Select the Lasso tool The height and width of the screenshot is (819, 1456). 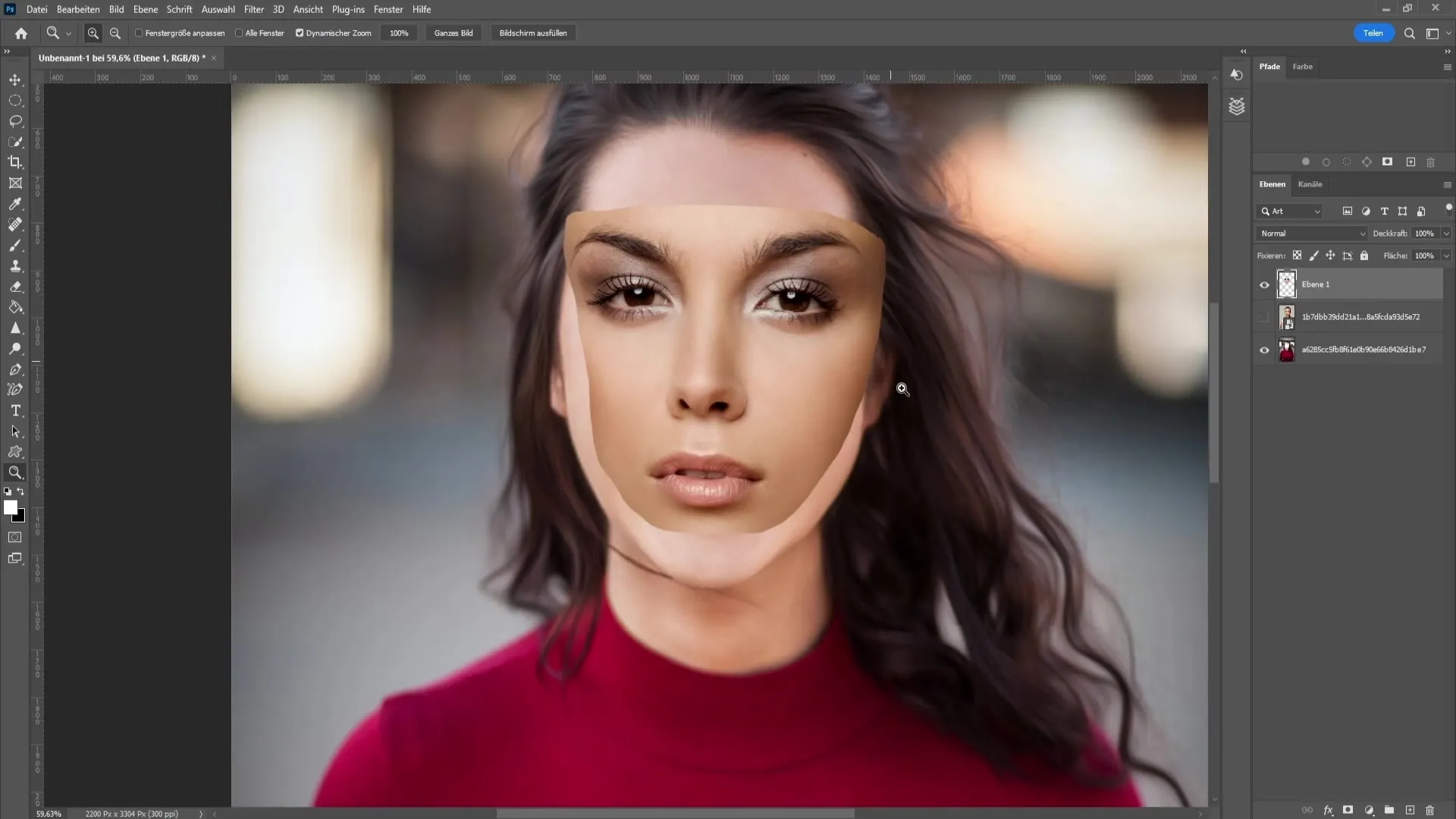15,121
